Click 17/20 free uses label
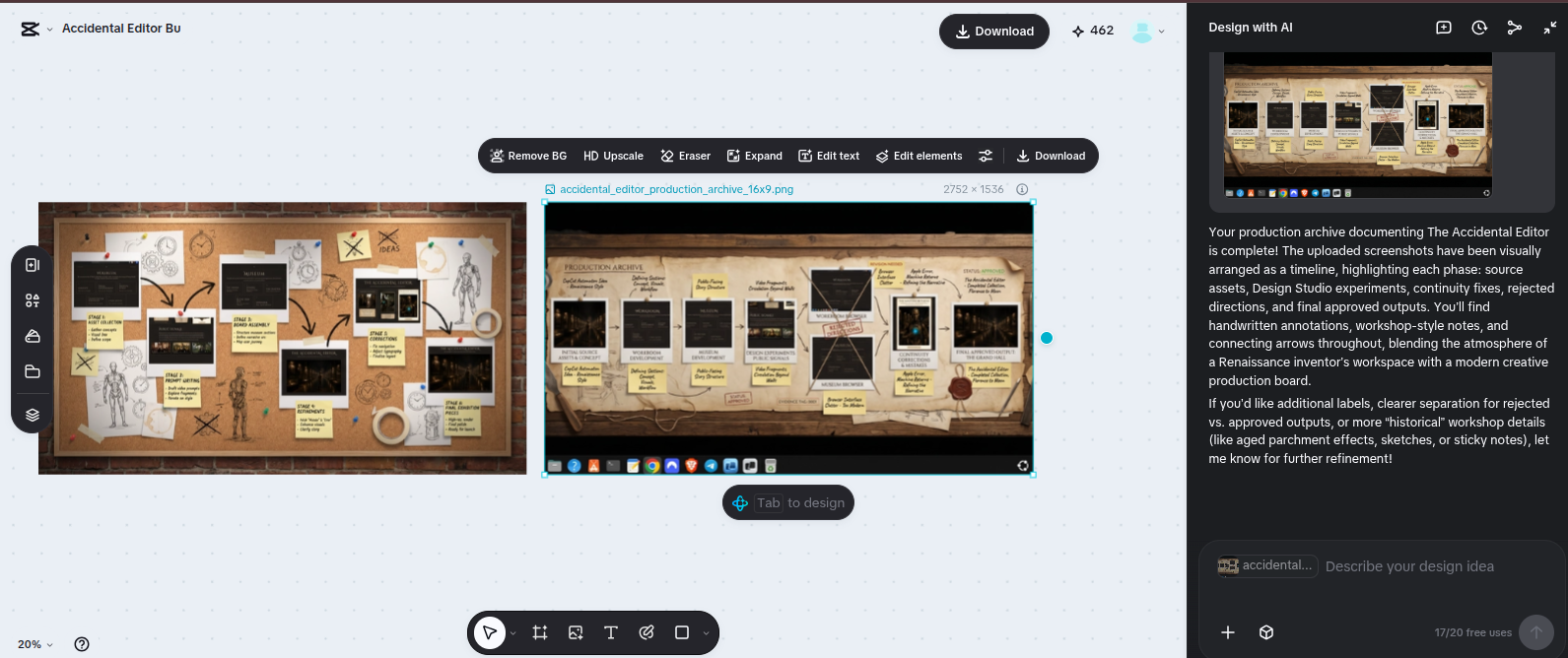This screenshot has height=658, width=1568. 1472,632
